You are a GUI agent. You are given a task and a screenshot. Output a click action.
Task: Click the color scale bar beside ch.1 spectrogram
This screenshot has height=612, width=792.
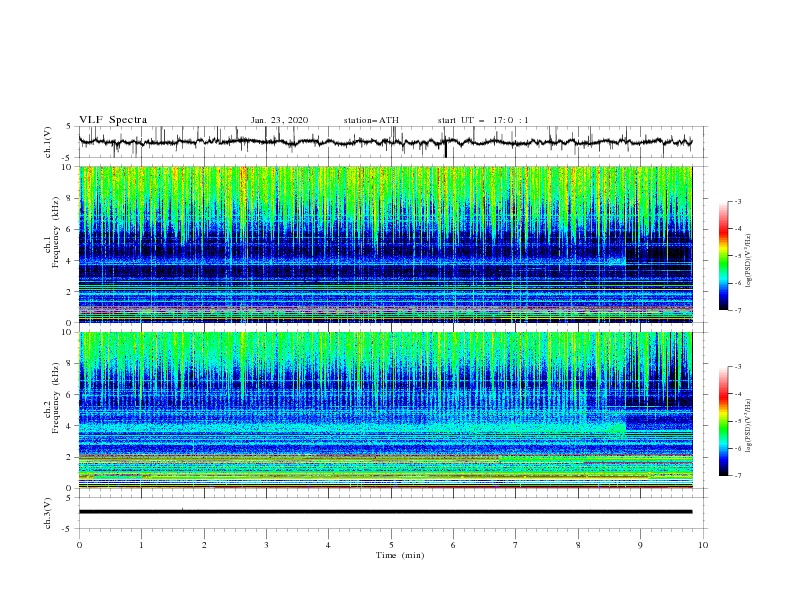(x=723, y=256)
